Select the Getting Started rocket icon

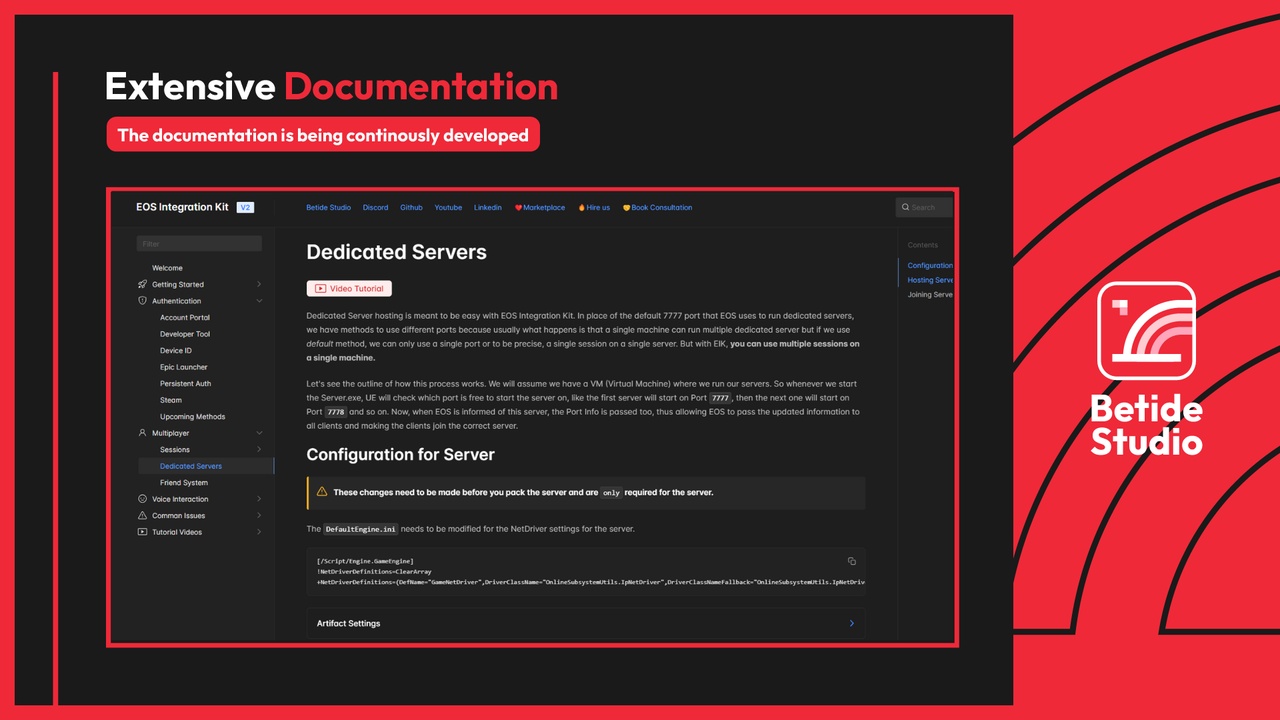143,284
